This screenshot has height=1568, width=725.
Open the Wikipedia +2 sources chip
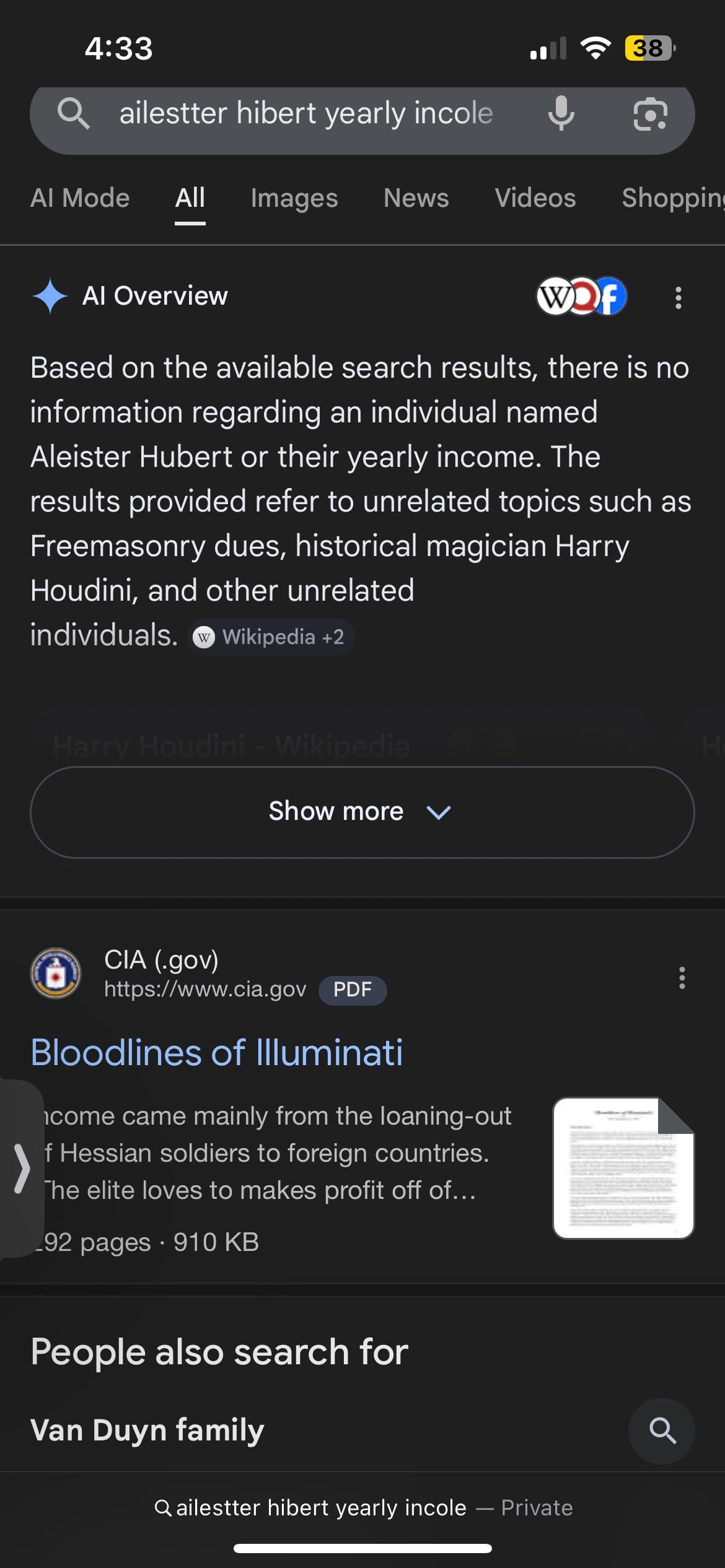(x=271, y=637)
